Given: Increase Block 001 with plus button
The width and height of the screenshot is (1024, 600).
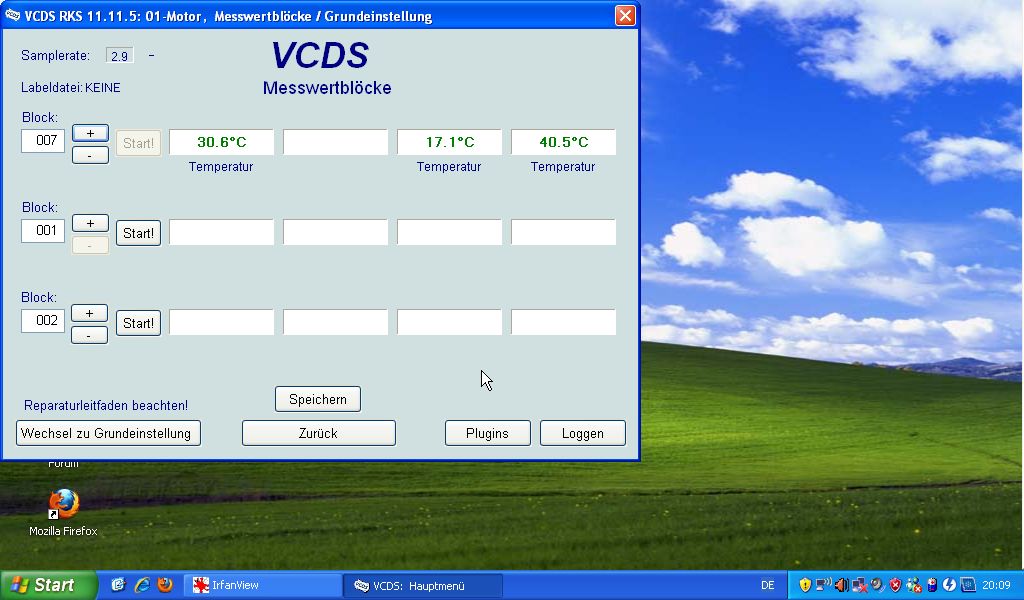Looking at the screenshot, I should point(90,223).
